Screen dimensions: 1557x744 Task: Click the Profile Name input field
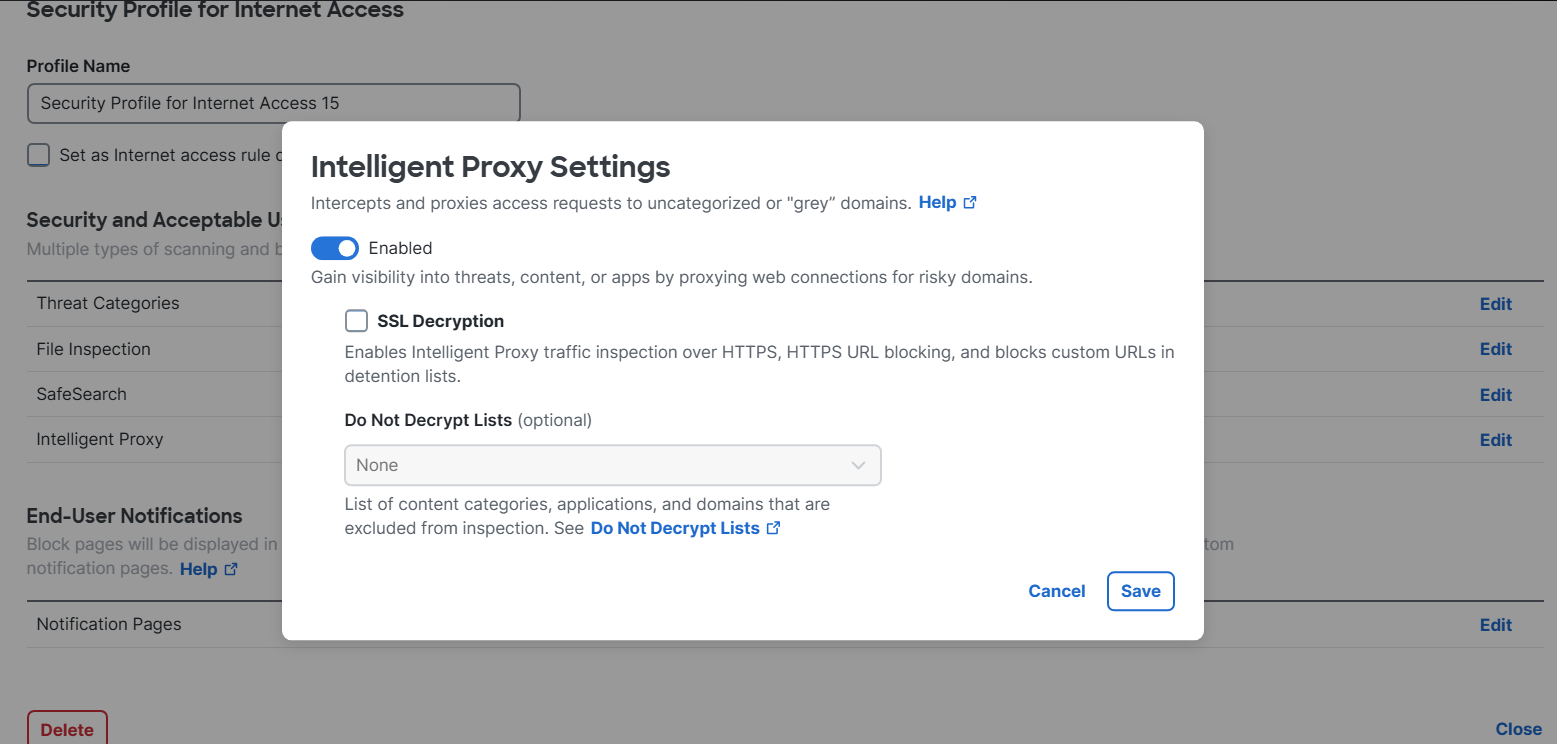[273, 103]
